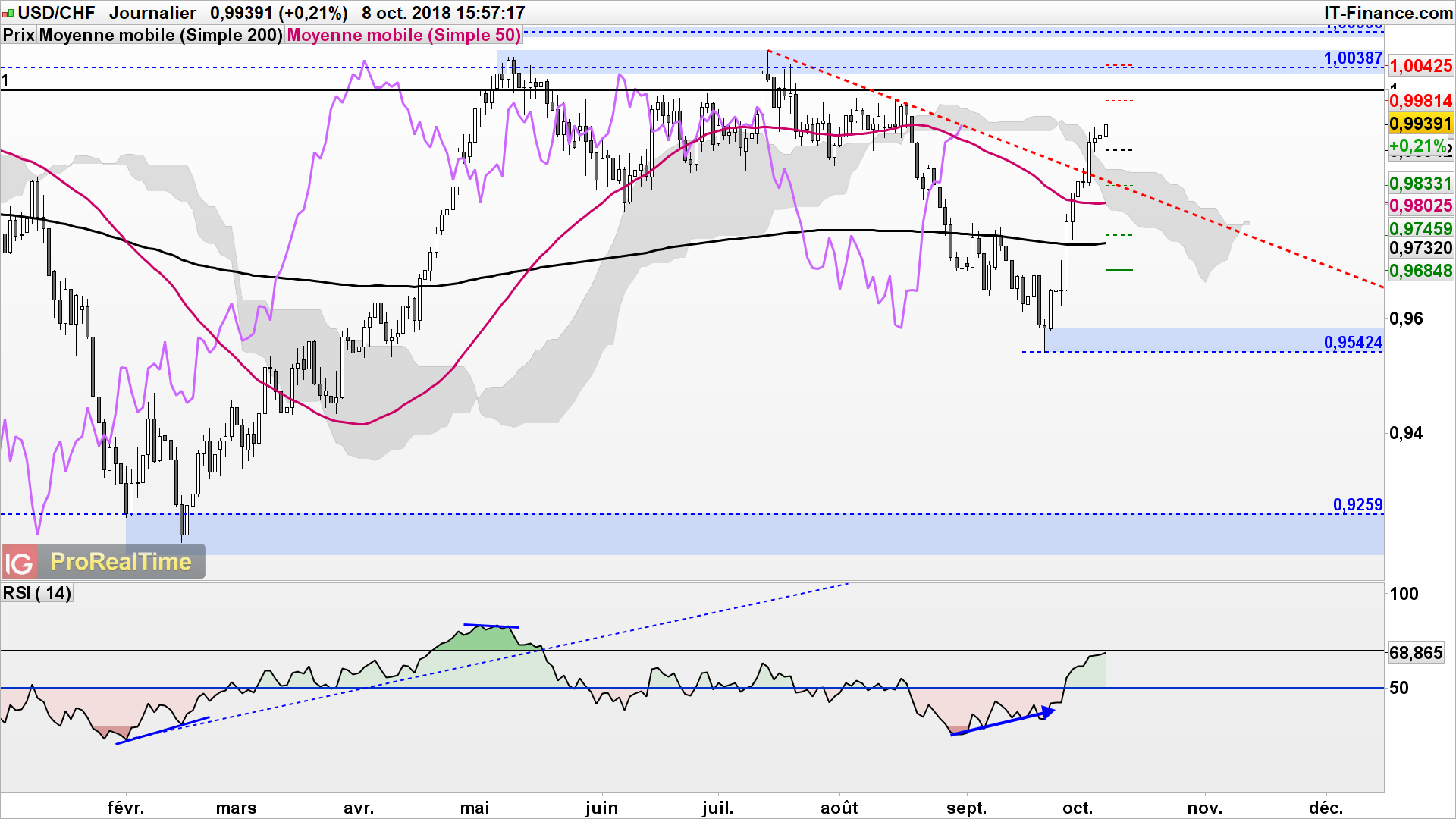
Task: Click the parity level label 1 at left
Action: pos(5,80)
